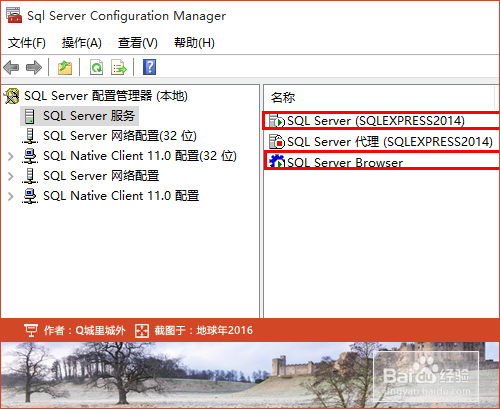Click the SQL Server 配置管理器 root node icon

(12, 96)
